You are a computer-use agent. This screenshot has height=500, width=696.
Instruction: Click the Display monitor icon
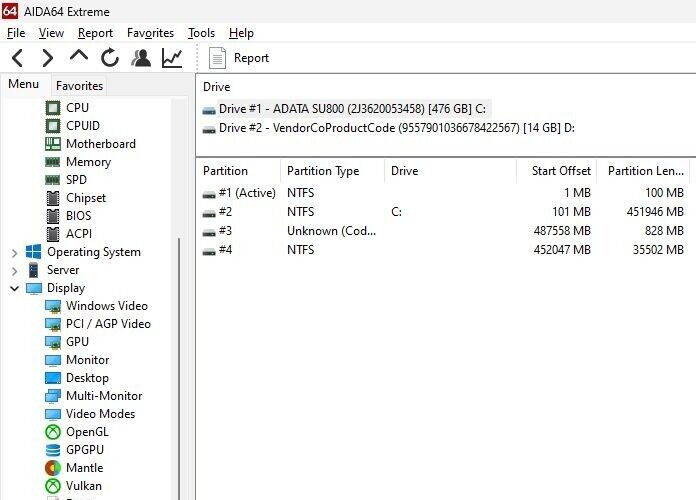34,288
